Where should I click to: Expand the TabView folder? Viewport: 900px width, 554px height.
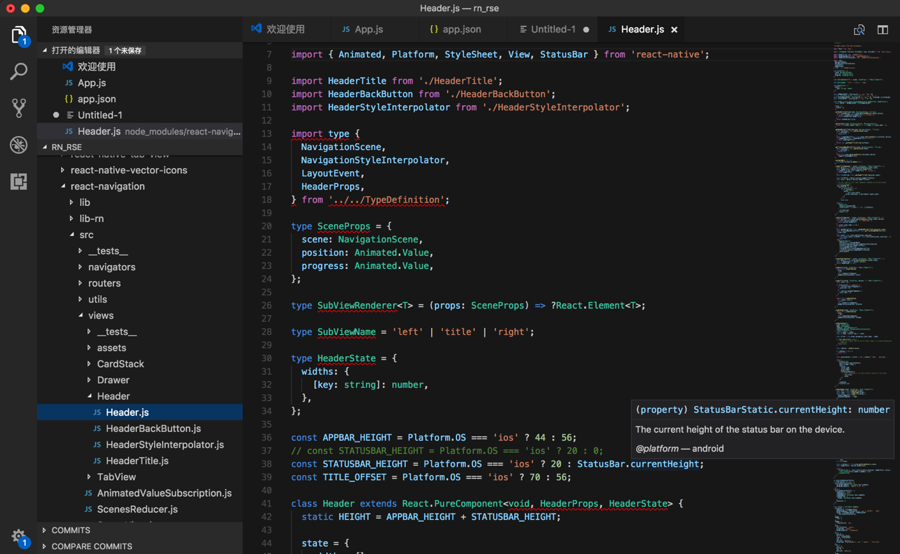click(119, 477)
